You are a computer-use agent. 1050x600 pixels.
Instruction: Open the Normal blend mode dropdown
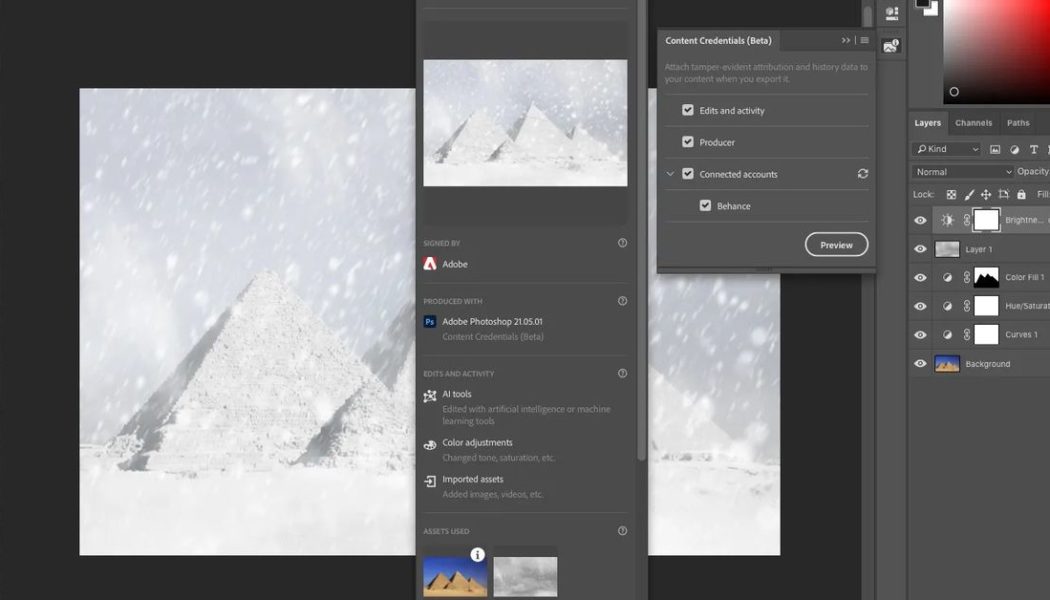tap(960, 171)
